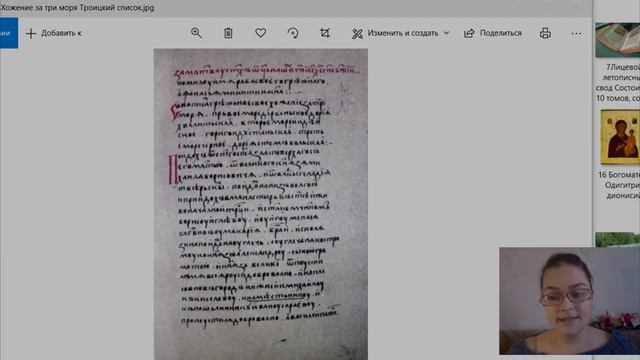640x360 pixels.
Task: Click the 'Поделиться' share button
Action: coord(493,33)
